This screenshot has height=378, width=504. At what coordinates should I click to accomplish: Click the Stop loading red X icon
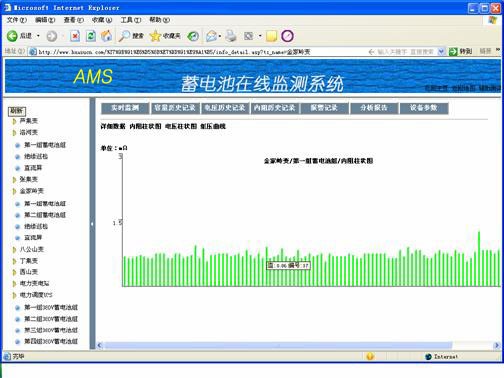tap(75, 36)
